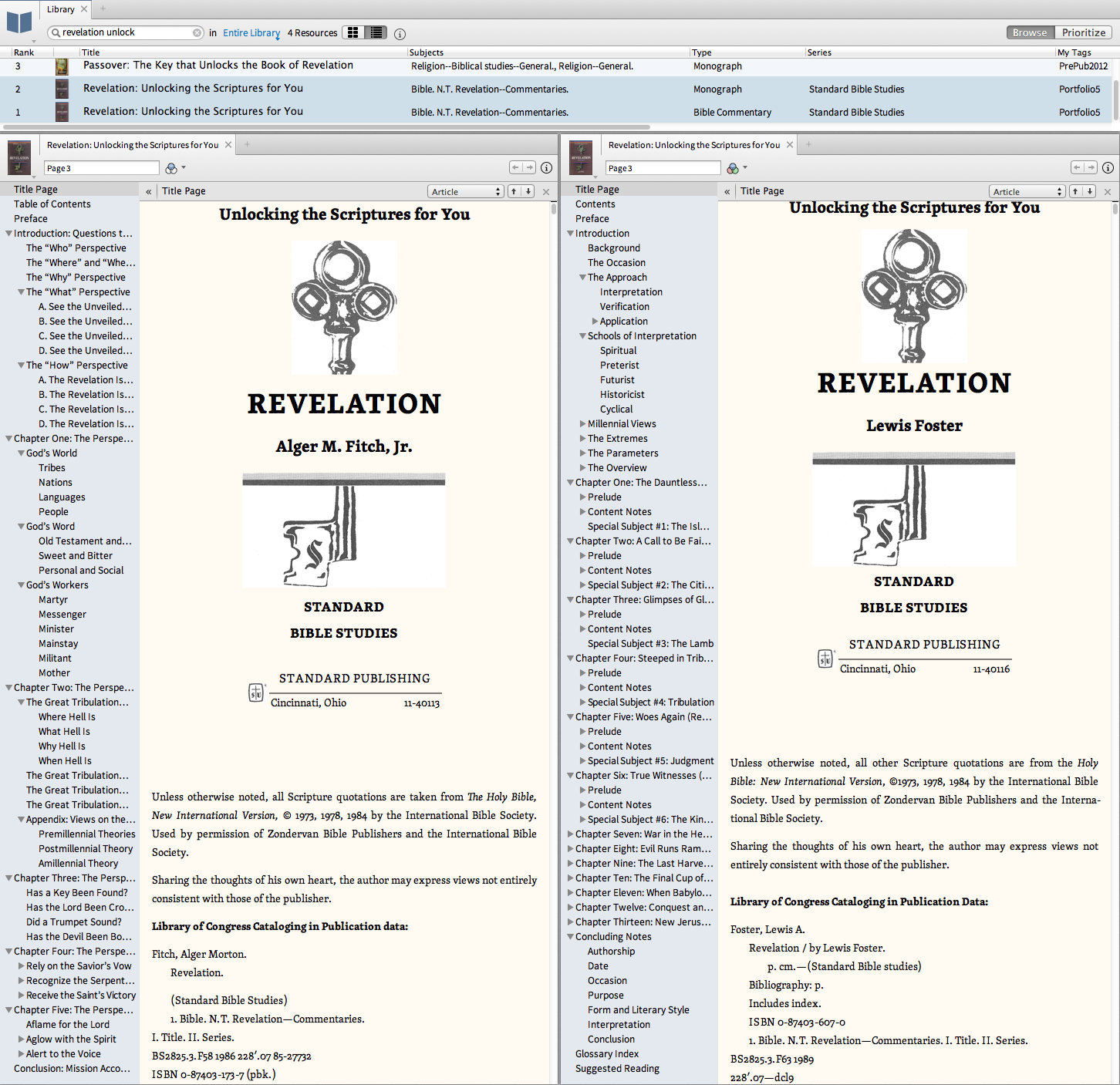This screenshot has width=1120, height=1085.
Task: Close the locator bar in left panel
Action: click(546, 192)
